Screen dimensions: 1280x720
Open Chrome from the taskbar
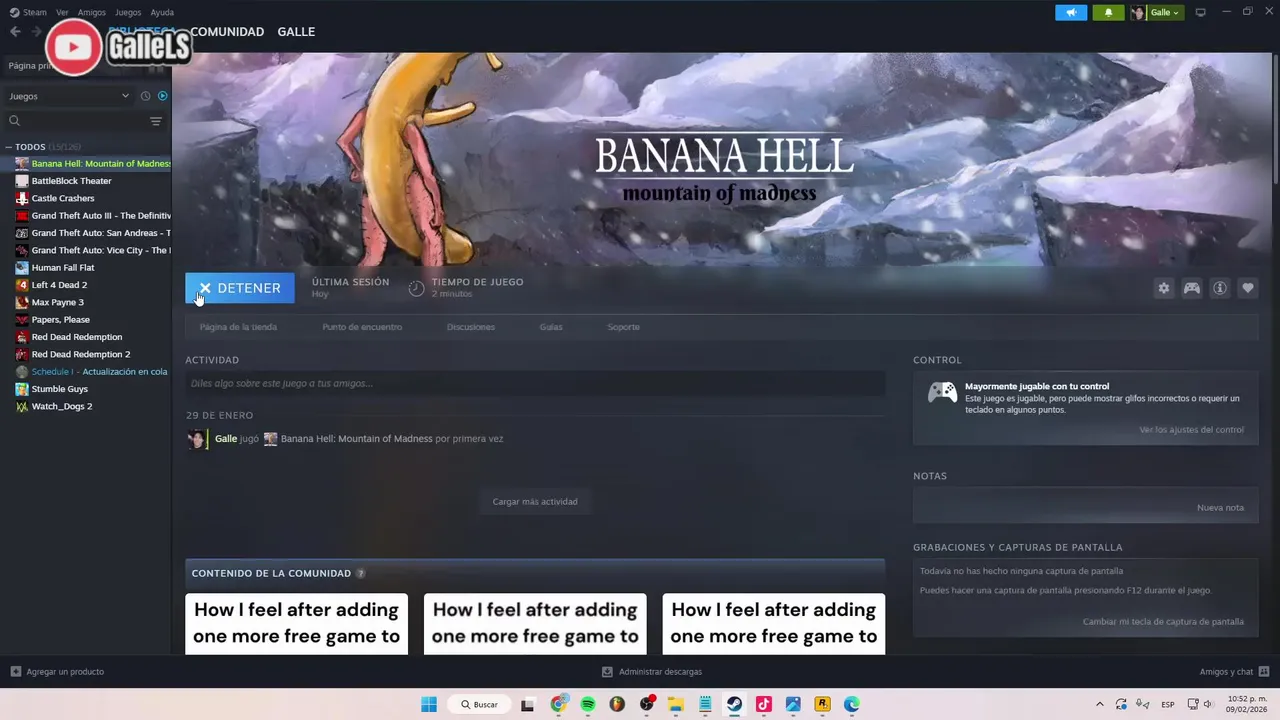558,704
